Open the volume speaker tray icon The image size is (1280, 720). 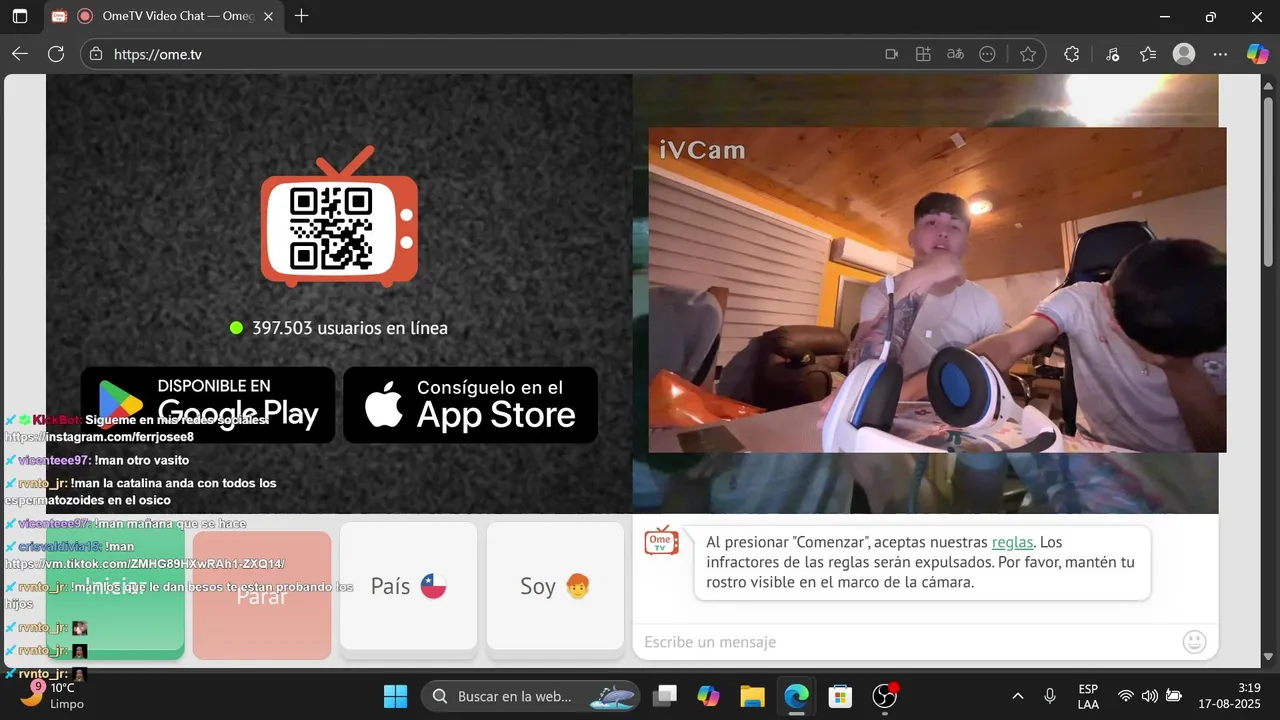pos(1150,696)
